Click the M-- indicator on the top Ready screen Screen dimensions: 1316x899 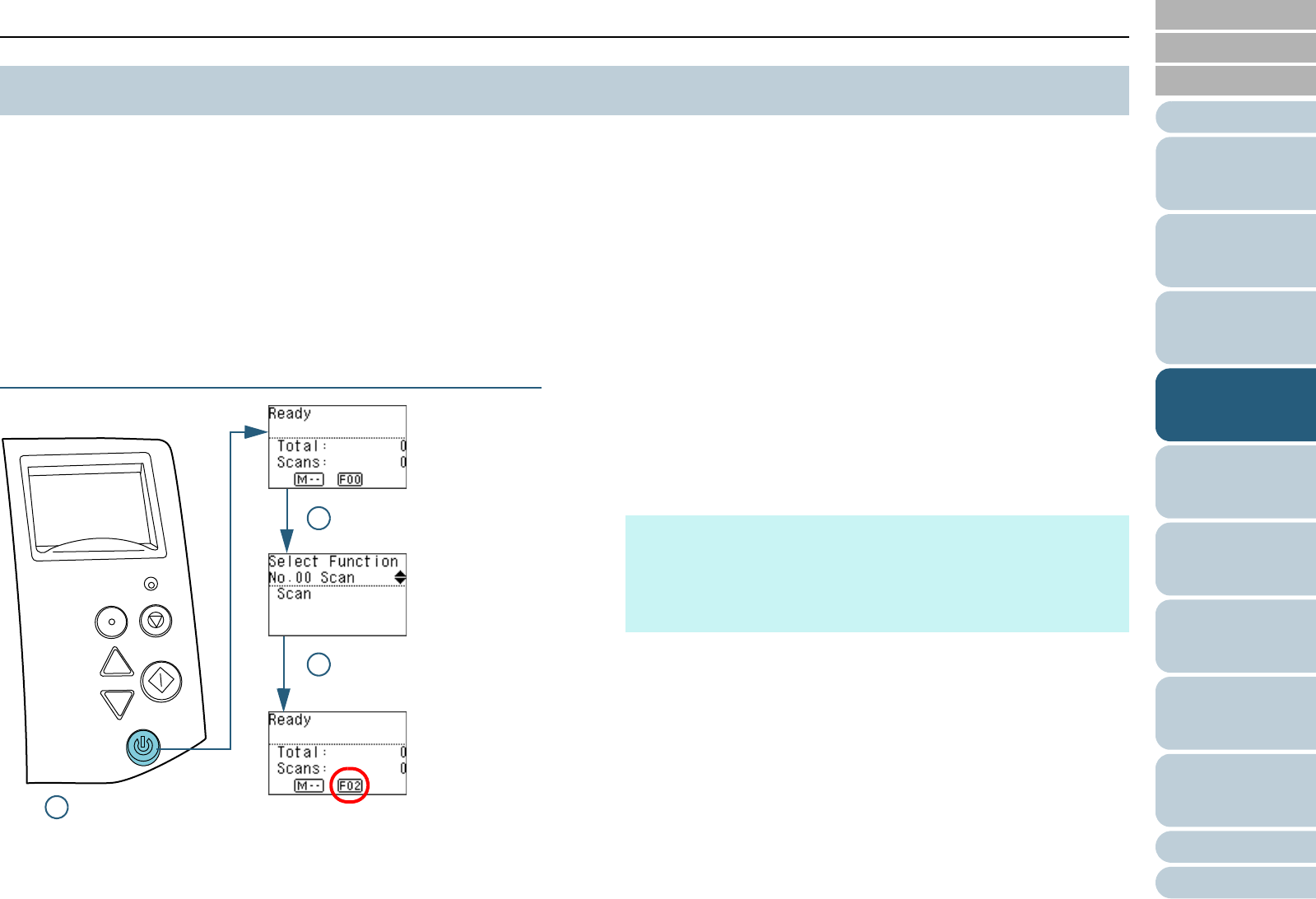pyautogui.click(x=309, y=479)
